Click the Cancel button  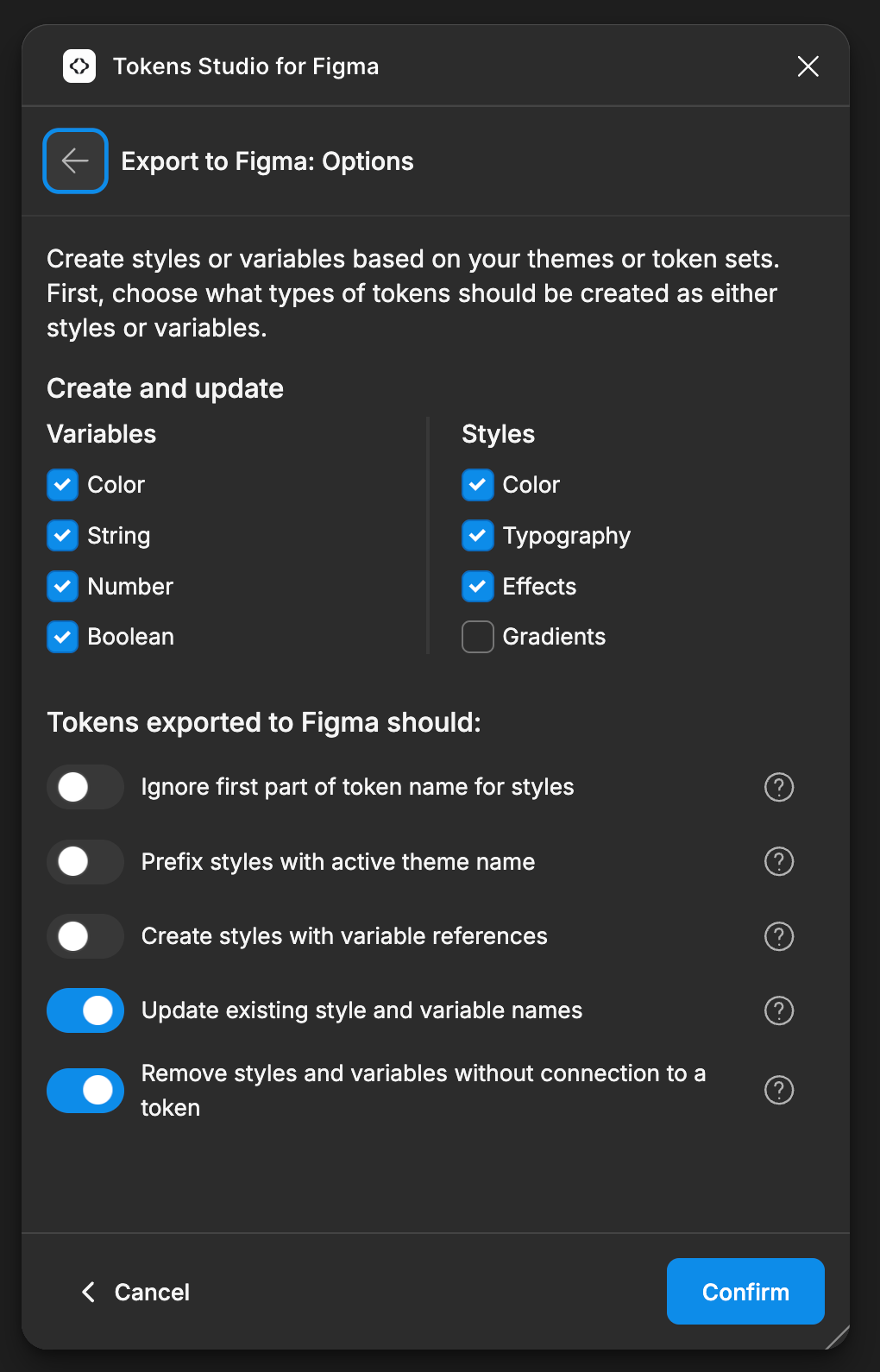135,1292
